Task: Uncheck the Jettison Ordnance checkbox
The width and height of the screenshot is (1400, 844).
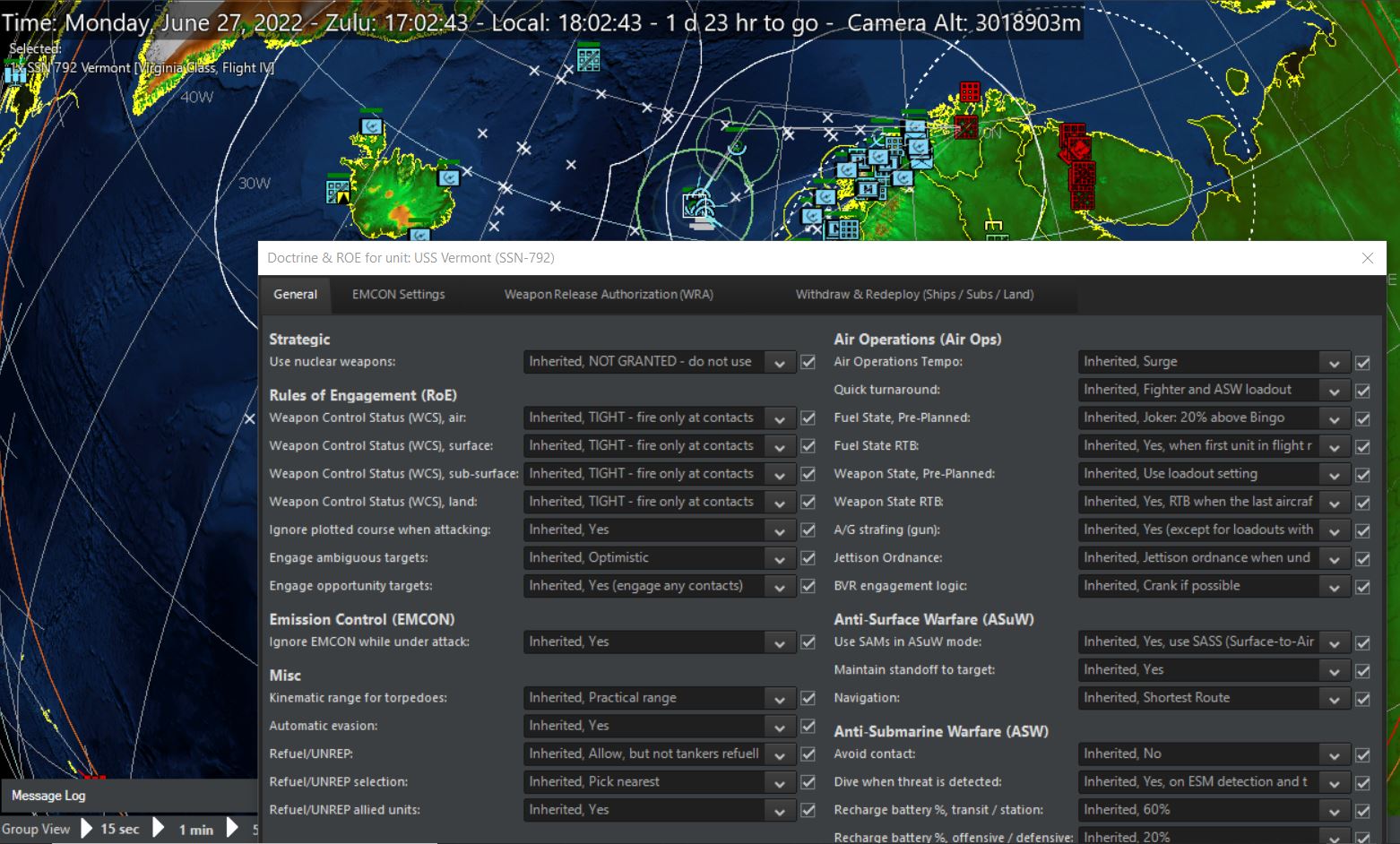Action: 1362,558
